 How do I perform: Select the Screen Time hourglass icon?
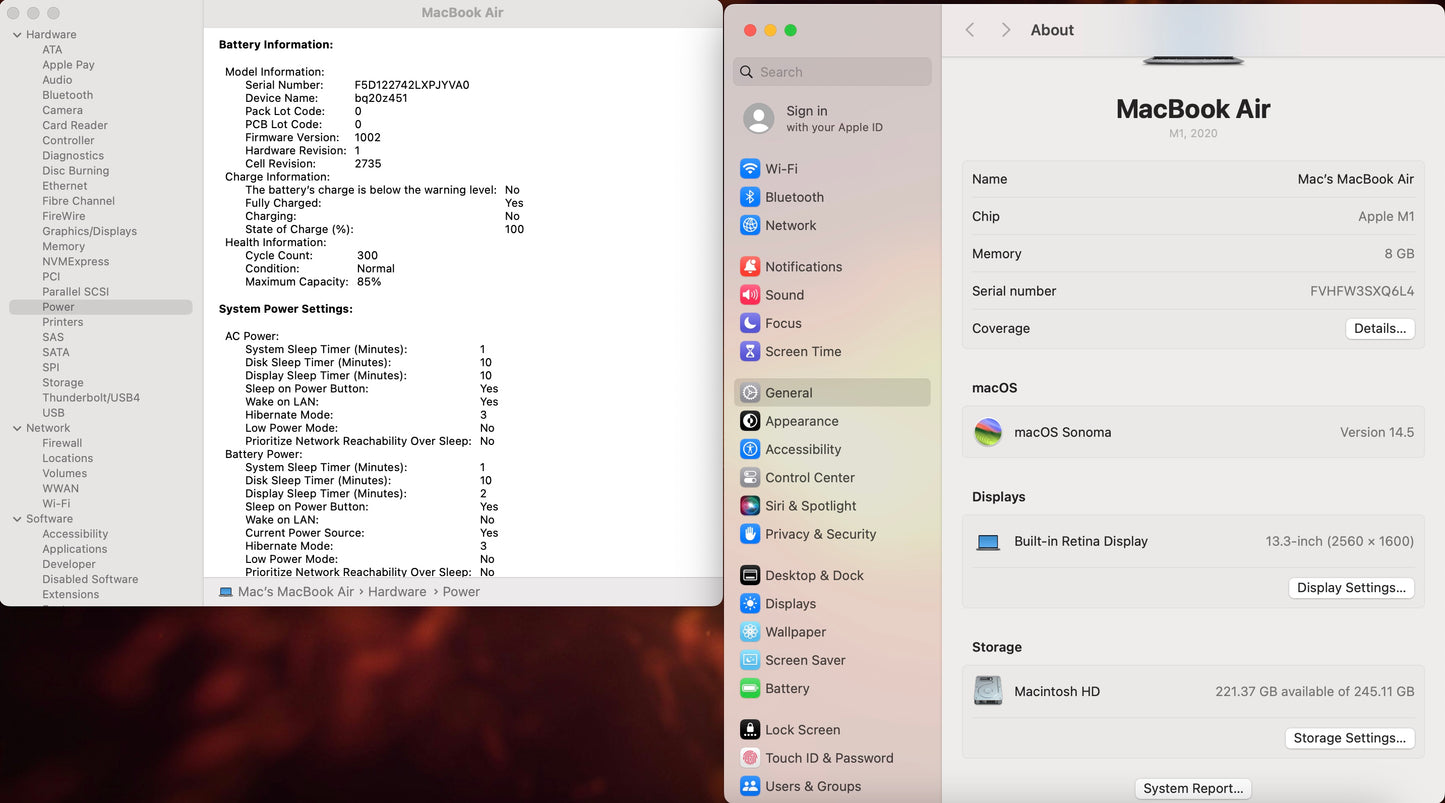750,351
